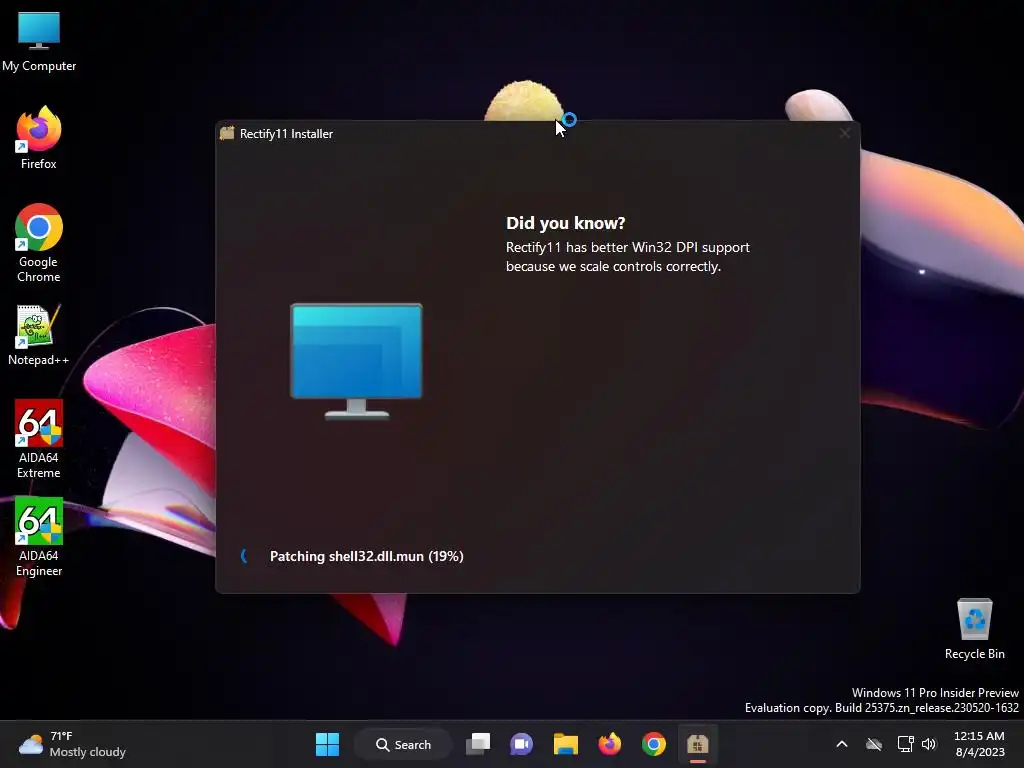Image resolution: width=1024 pixels, height=768 pixels.
Task: Select the Notepad++ desktop shortcut
Action: tap(39, 334)
